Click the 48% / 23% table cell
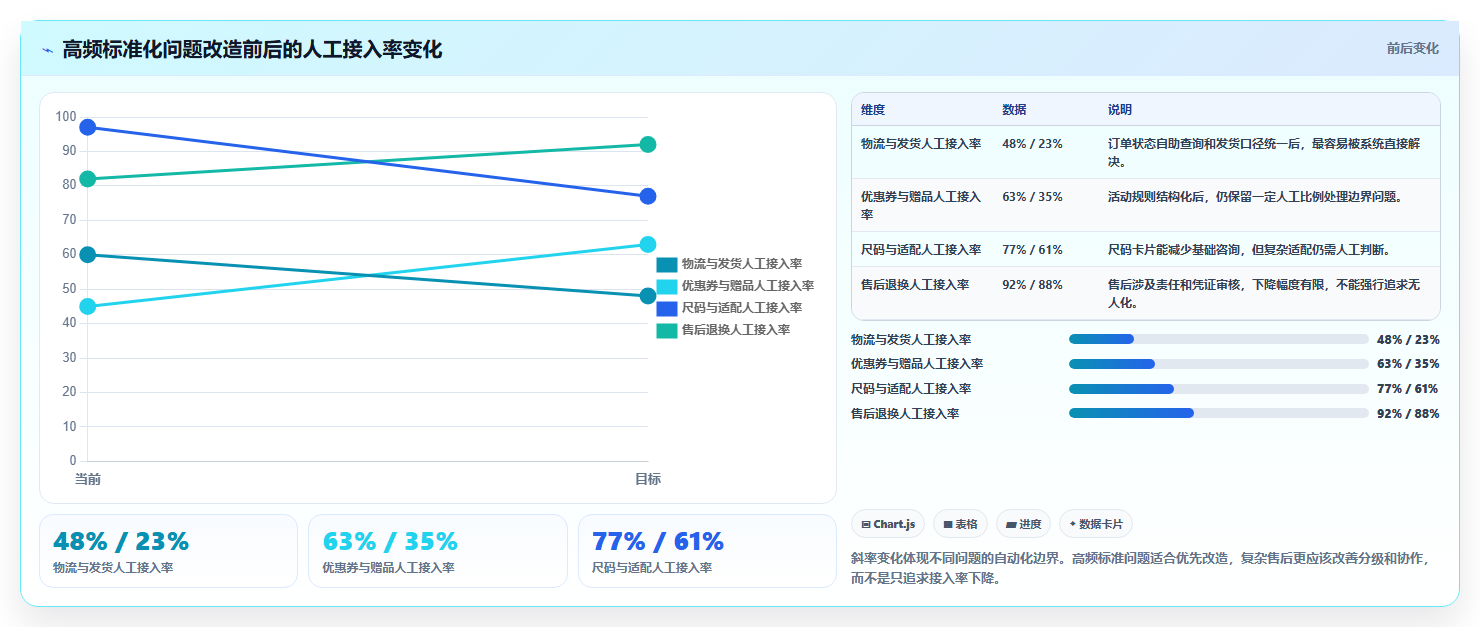1480x627 pixels. click(x=1032, y=143)
